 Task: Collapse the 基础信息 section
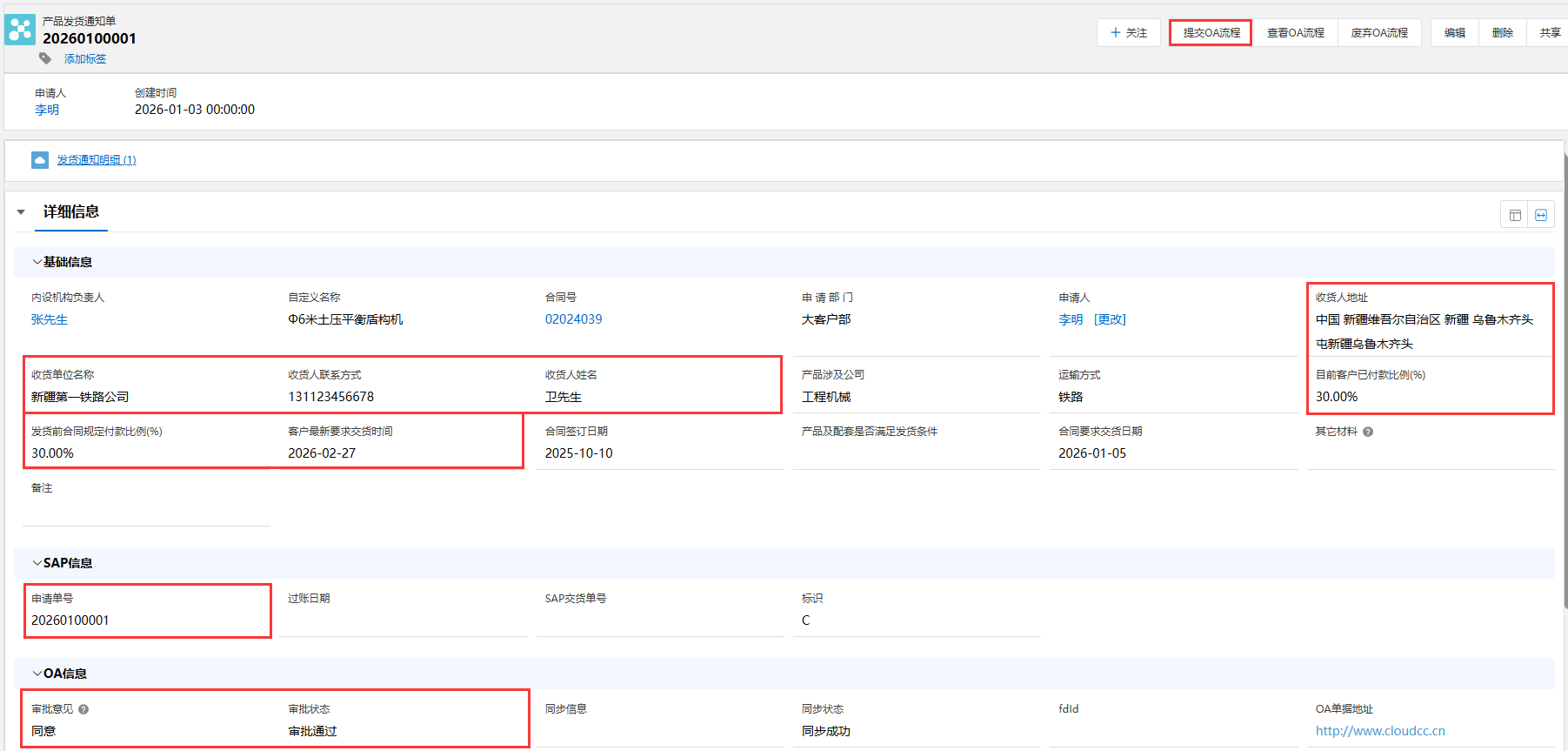click(x=37, y=262)
